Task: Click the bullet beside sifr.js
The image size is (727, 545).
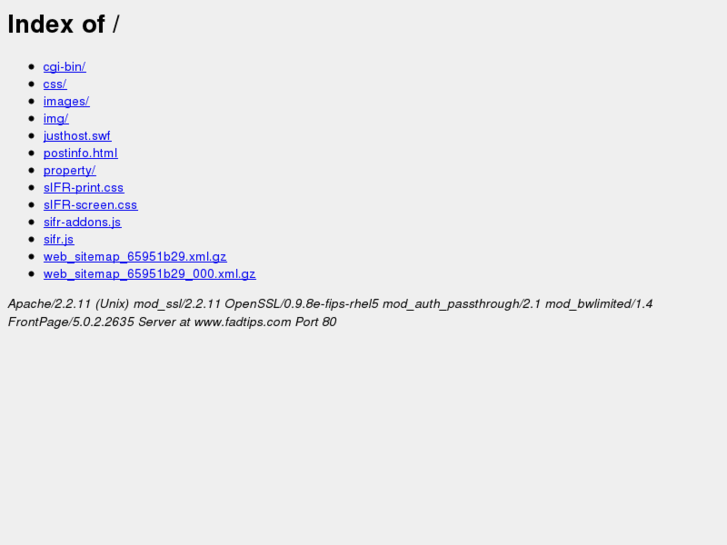Action: click(x=32, y=239)
